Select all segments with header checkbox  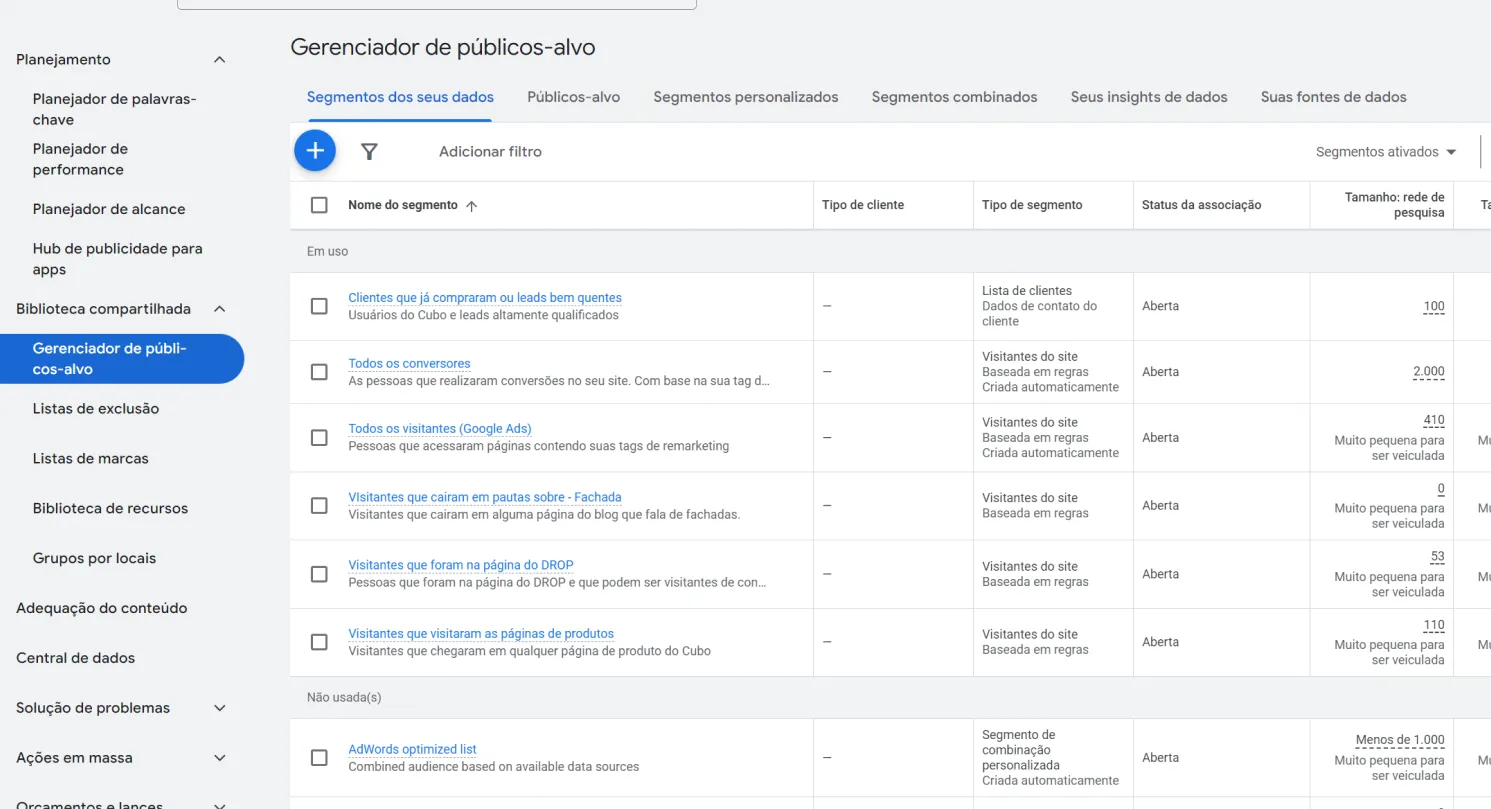[x=319, y=205]
